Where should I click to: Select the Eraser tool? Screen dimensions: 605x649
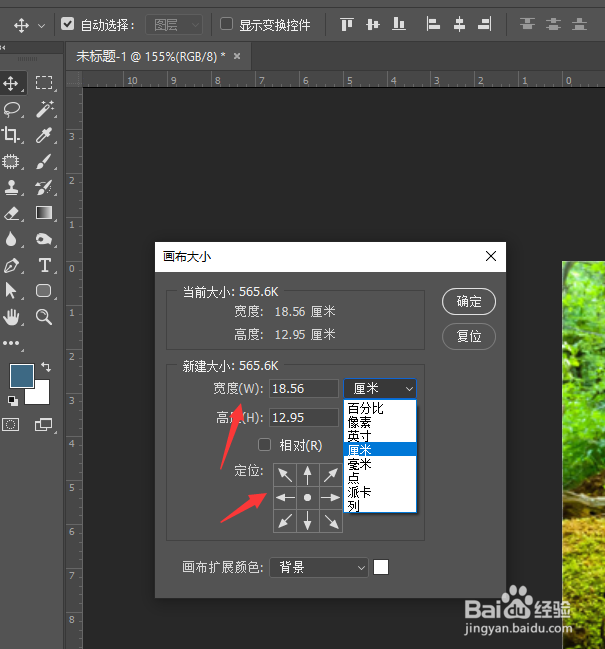point(11,214)
